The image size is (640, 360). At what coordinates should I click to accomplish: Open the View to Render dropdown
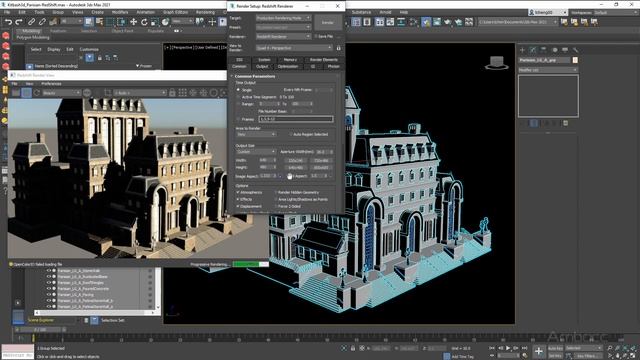pyautogui.click(x=294, y=48)
